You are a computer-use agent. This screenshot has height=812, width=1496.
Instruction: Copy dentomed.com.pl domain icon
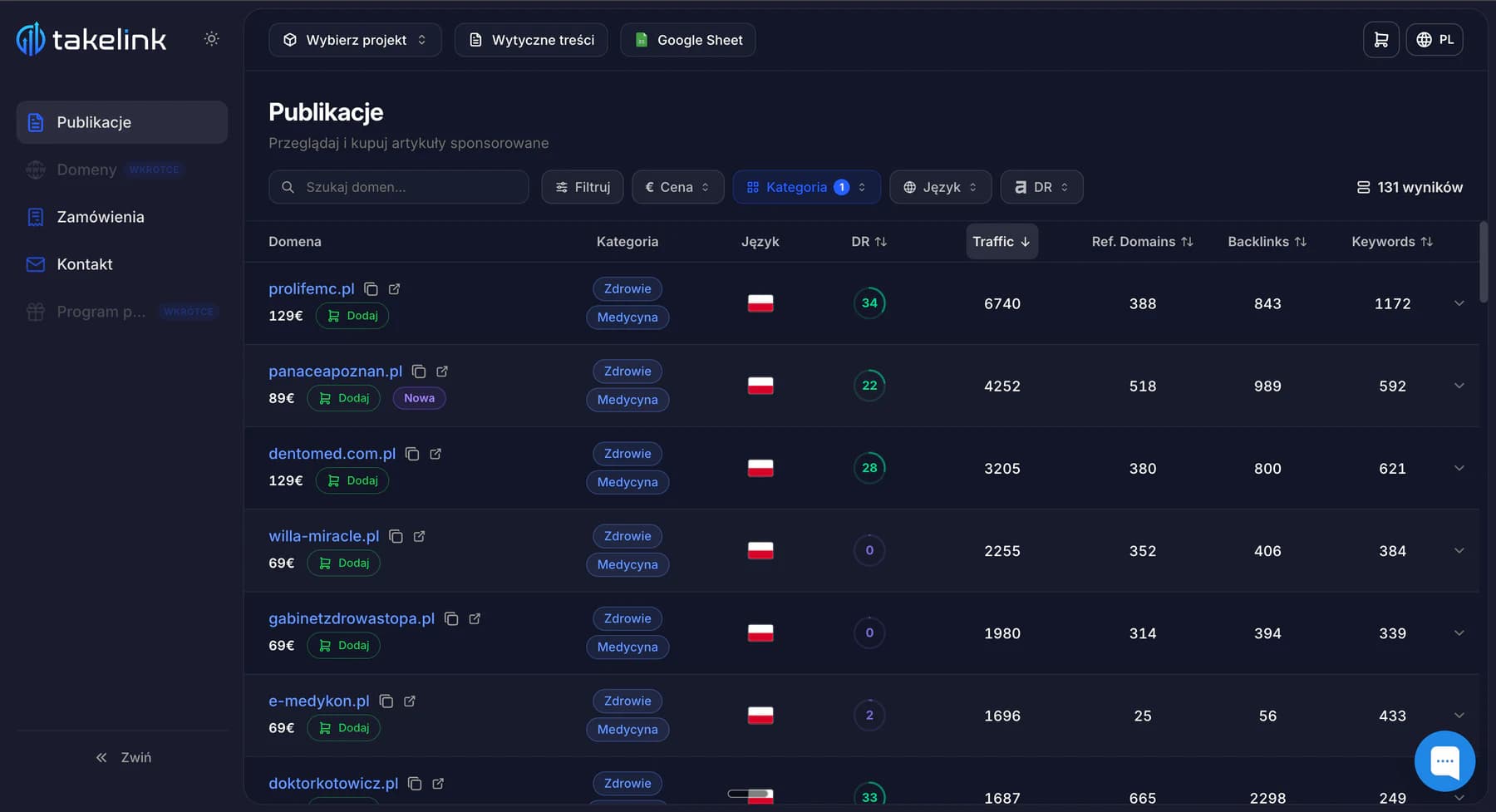click(x=412, y=454)
